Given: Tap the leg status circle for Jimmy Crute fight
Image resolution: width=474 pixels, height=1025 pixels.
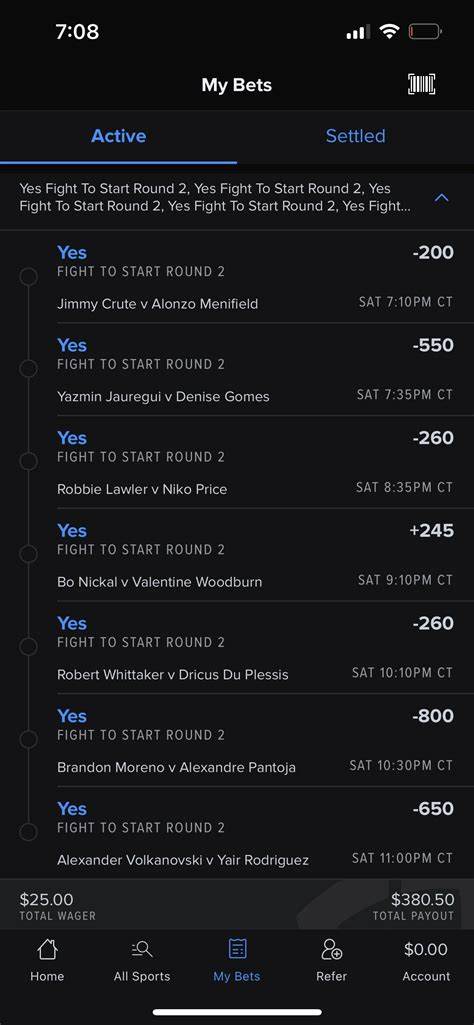Looking at the screenshot, I should click(x=28, y=277).
